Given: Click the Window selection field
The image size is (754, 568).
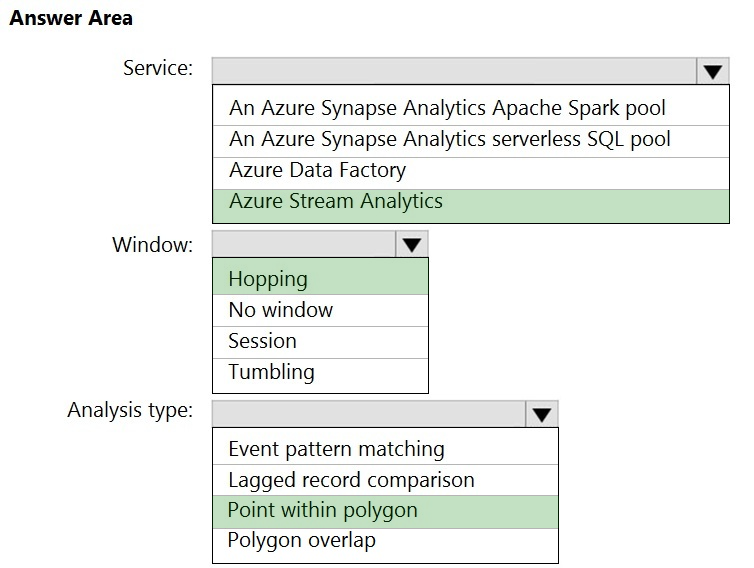Looking at the screenshot, I should tap(303, 245).
